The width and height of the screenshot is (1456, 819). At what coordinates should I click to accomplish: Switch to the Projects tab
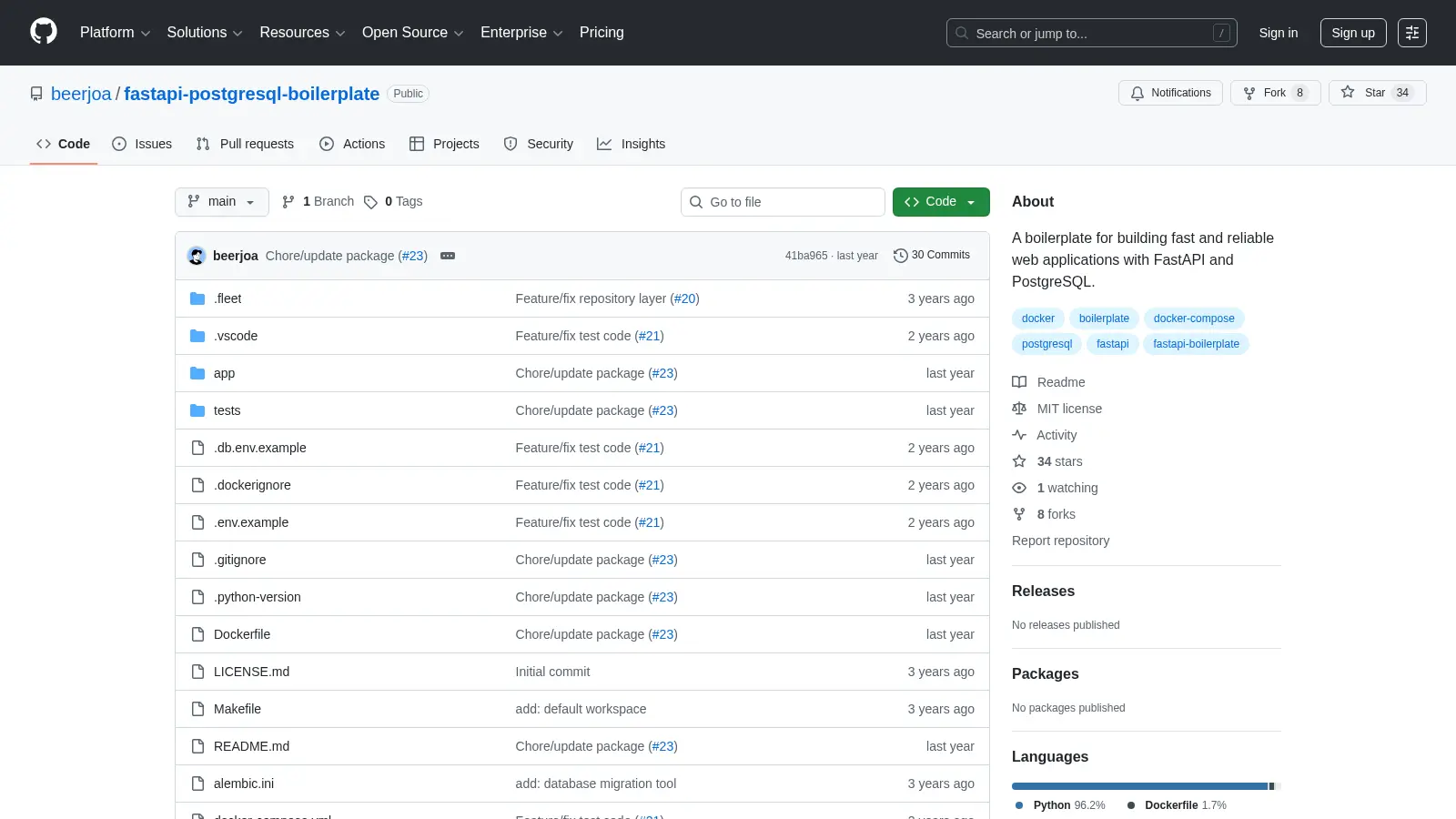(x=444, y=144)
